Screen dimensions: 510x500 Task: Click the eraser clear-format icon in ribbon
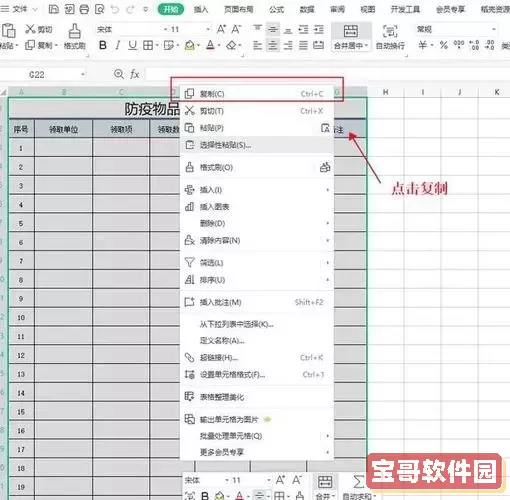point(231,45)
